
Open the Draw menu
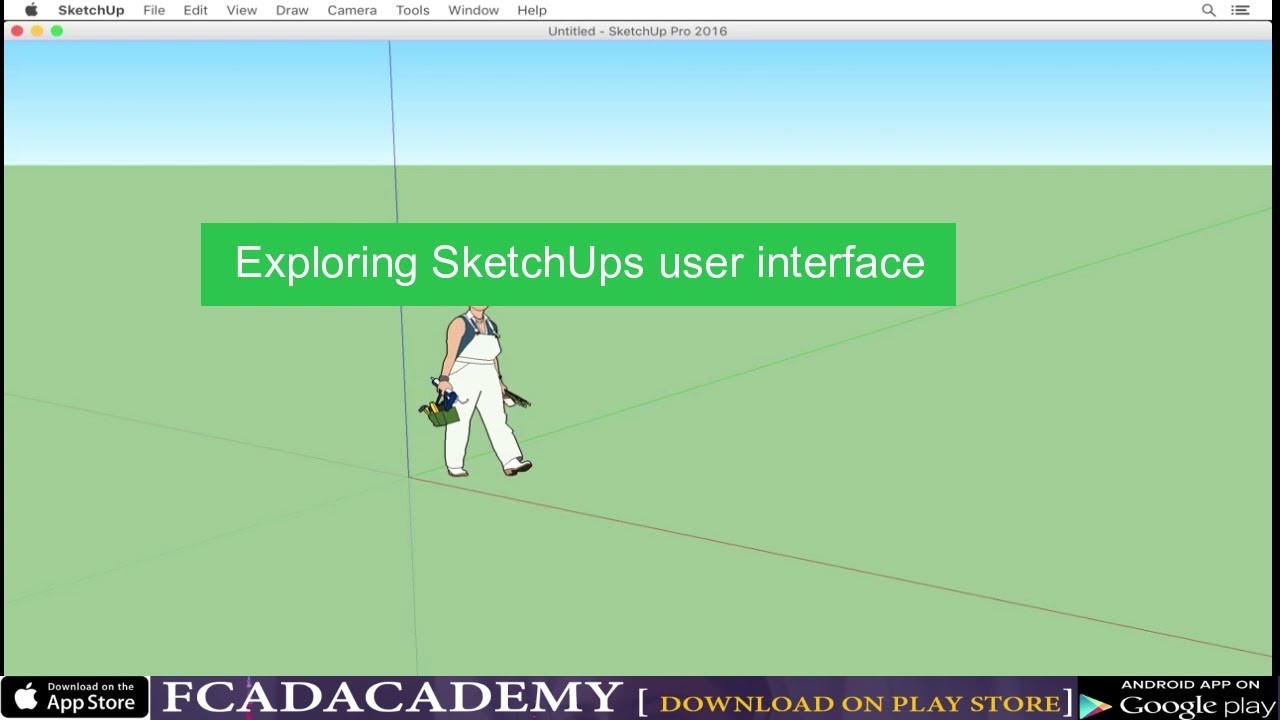point(292,10)
